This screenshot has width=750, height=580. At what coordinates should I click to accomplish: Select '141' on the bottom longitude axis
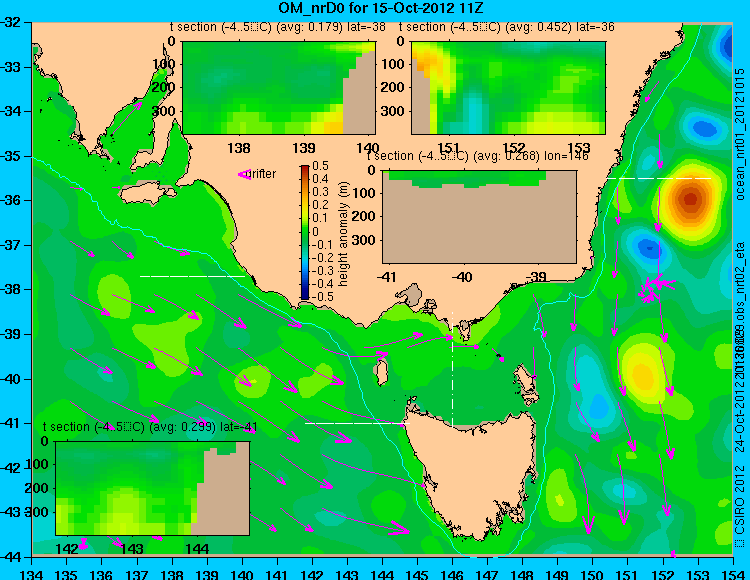pyautogui.click(x=276, y=574)
